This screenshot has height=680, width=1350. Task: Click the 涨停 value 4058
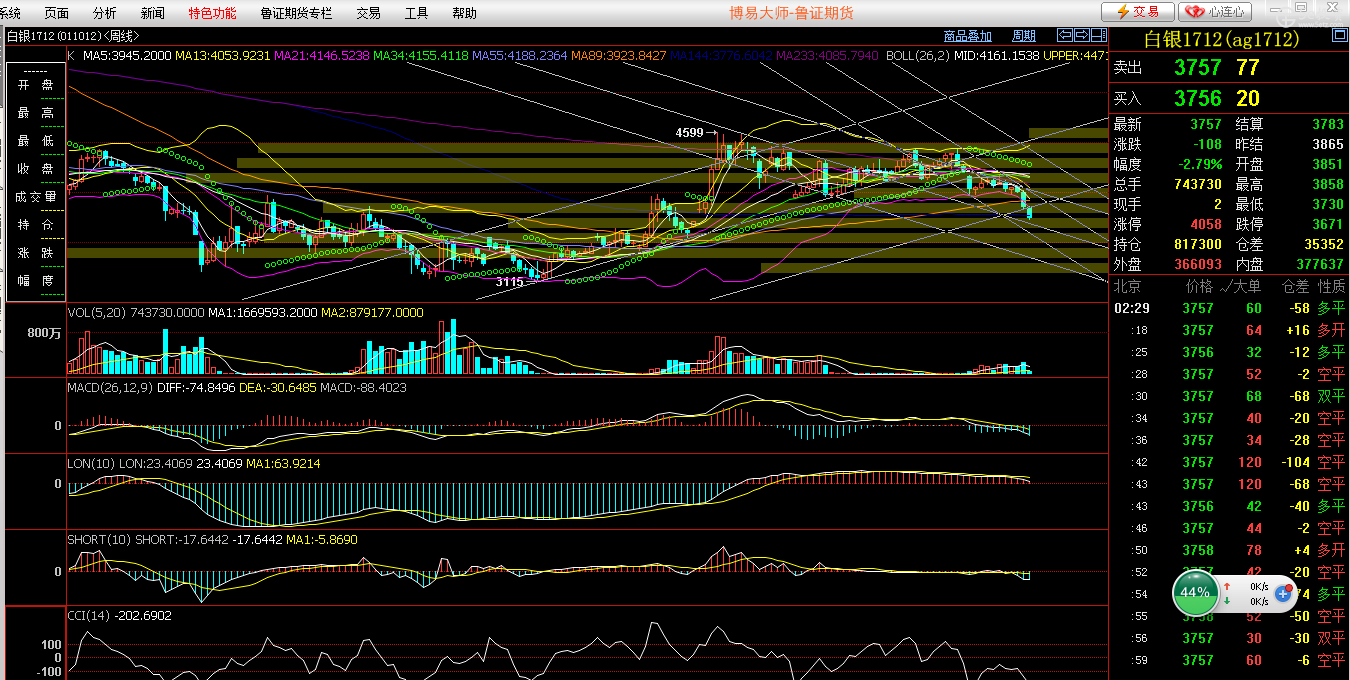coord(1206,224)
